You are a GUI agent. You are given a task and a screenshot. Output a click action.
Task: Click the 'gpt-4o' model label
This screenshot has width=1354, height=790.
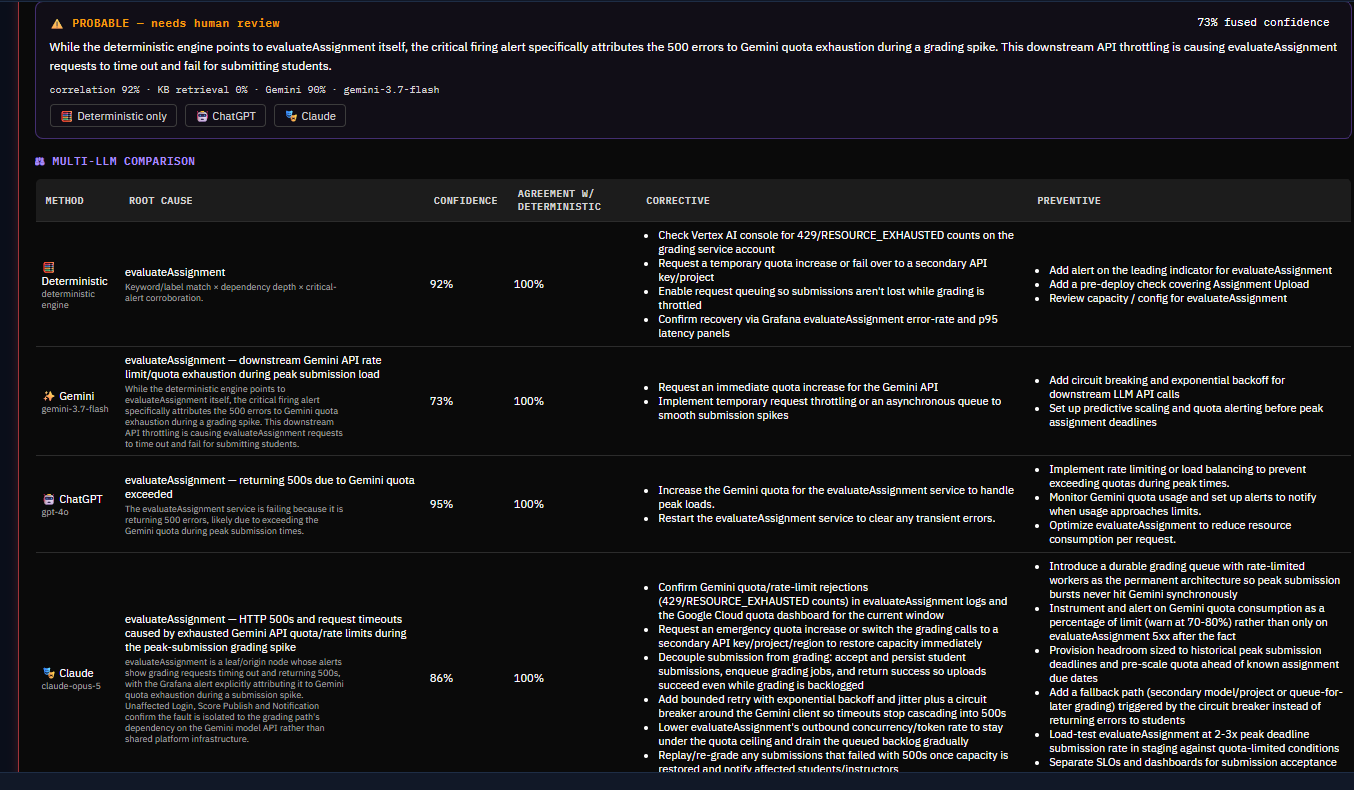click(56, 511)
